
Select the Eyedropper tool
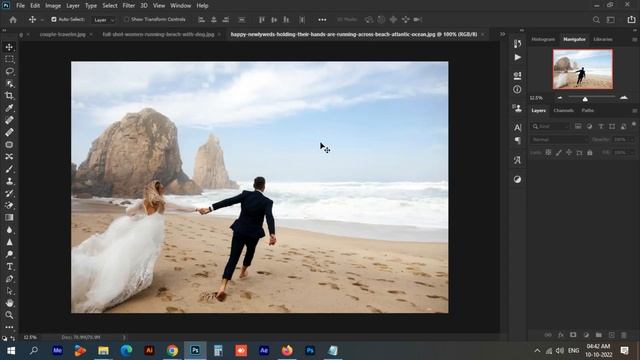9,108
